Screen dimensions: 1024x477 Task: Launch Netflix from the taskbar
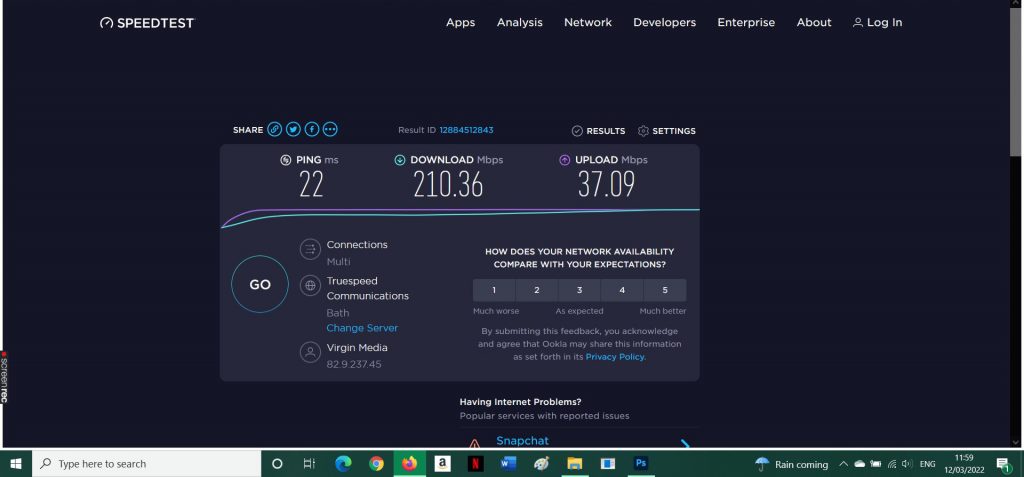[x=475, y=464]
